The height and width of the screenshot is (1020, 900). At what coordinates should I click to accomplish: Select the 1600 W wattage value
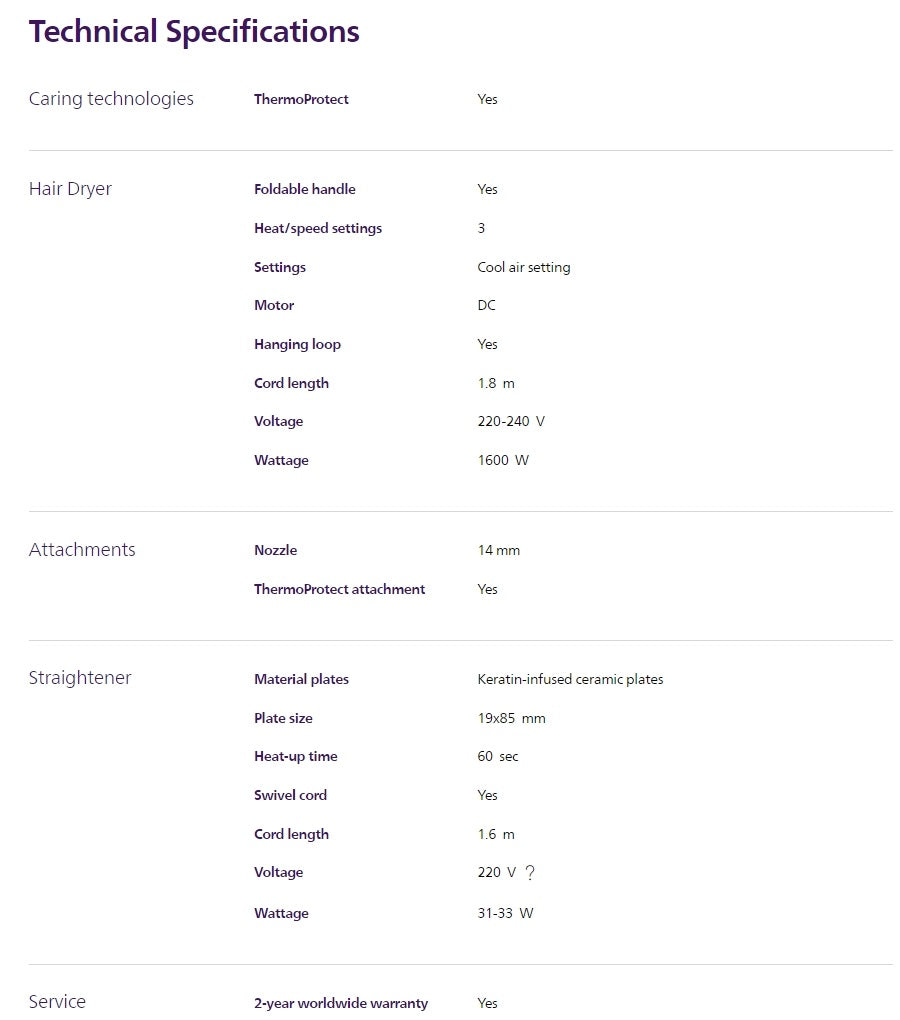coord(503,460)
